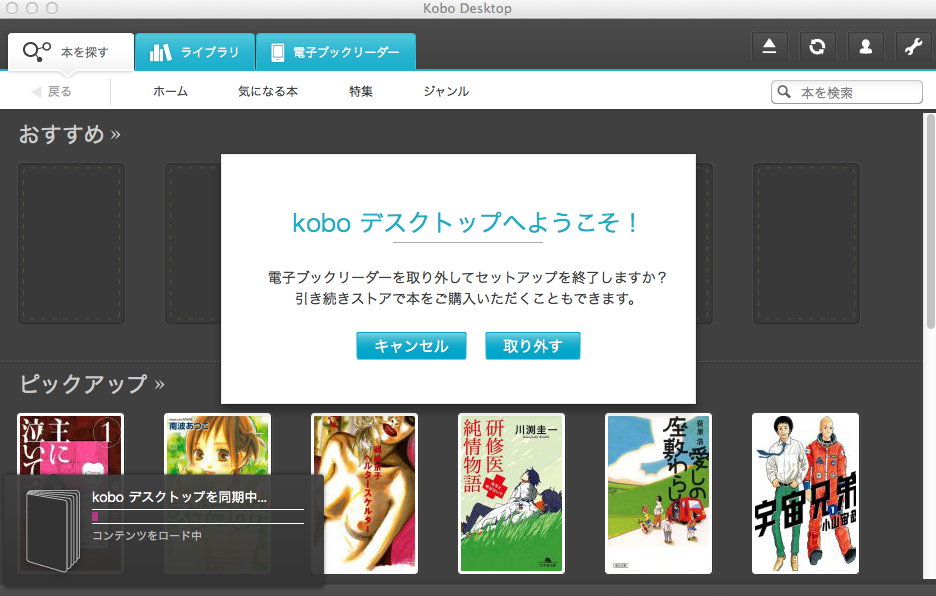
Task: Click the first empty おすすめ placeholder
Action: (x=72, y=244)
